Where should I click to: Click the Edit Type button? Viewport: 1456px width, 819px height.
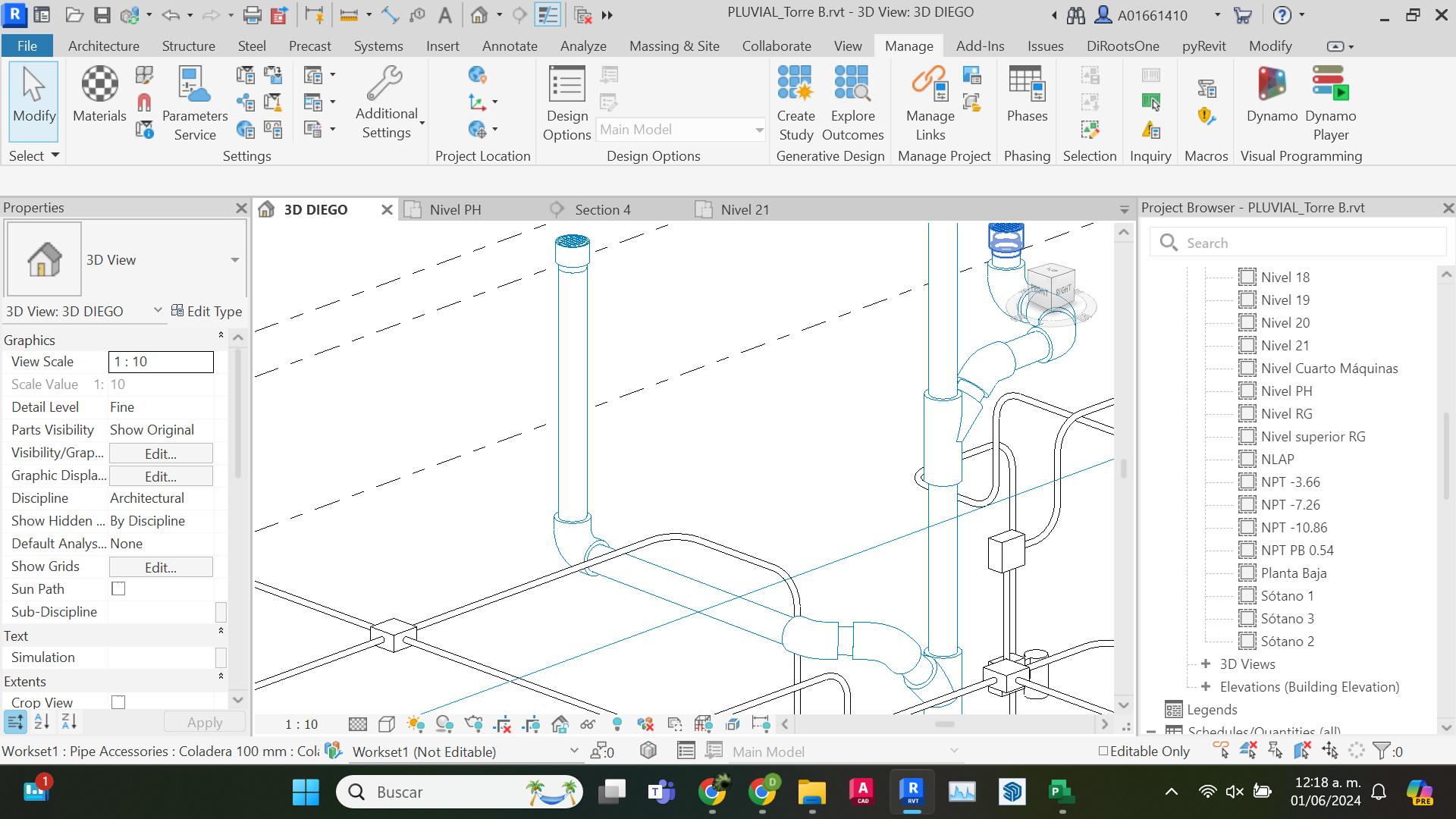[x=206, y=311]
